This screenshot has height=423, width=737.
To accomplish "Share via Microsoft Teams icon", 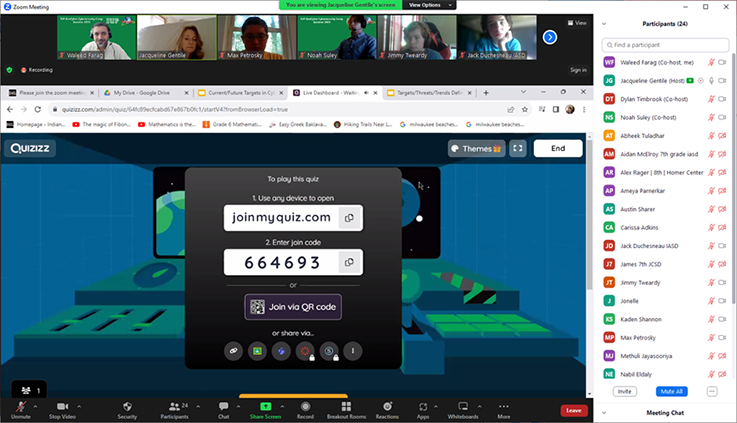I will point(281,351).
